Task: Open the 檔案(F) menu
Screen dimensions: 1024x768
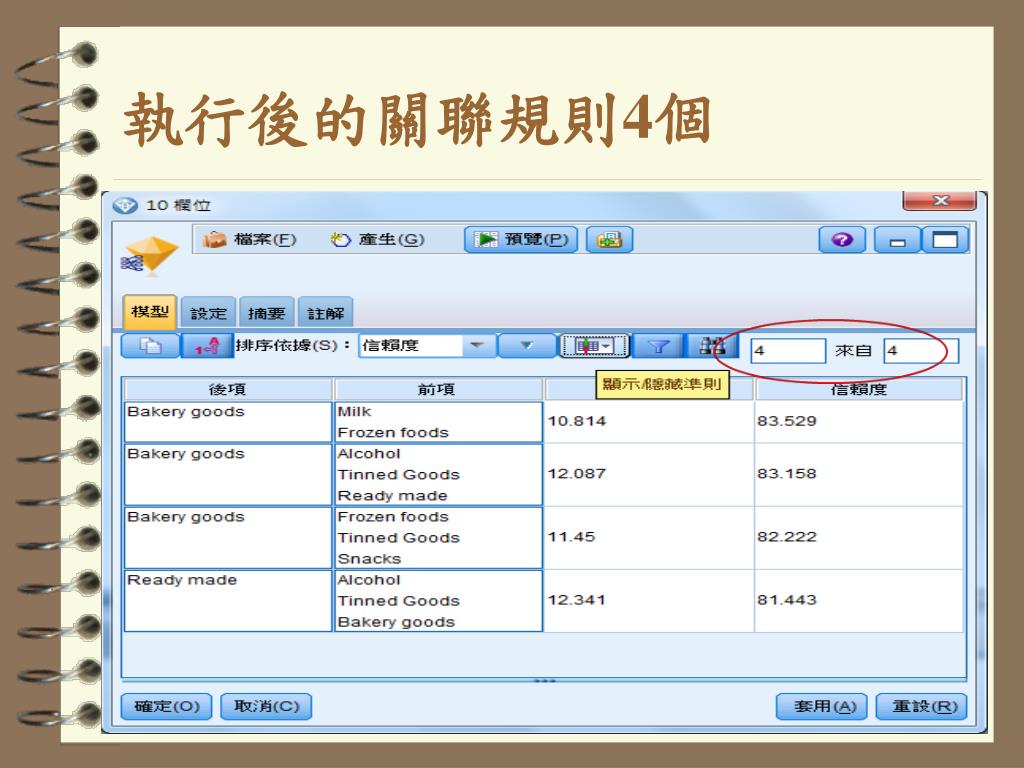Action: 249,240
